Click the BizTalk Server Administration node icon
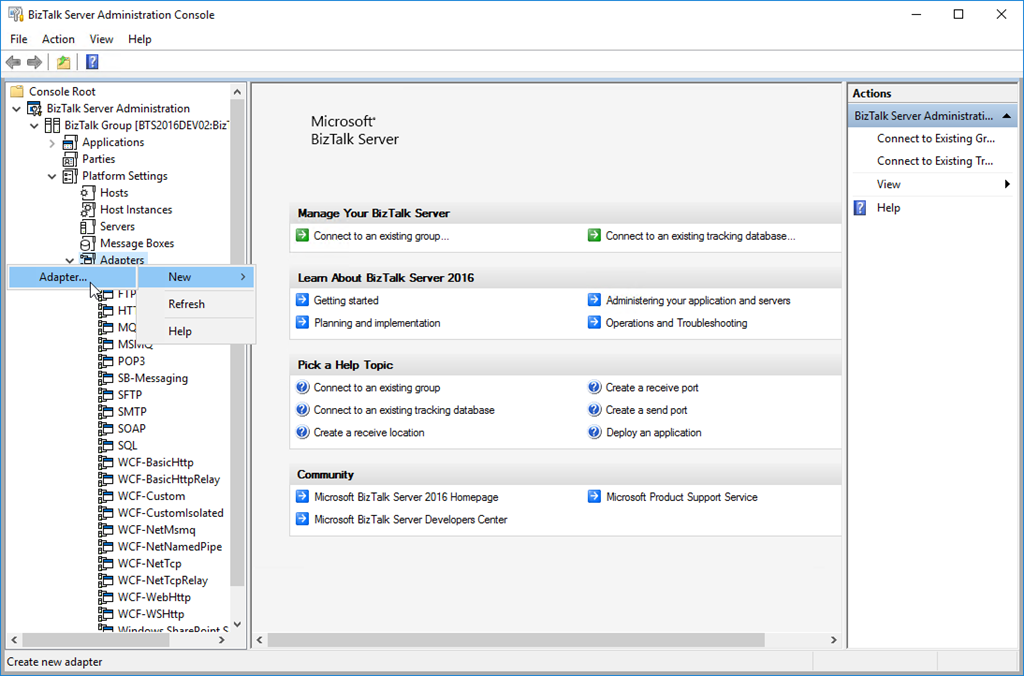Image resolution: width=1024 pixels, height=676 pixels. point(35,108)
